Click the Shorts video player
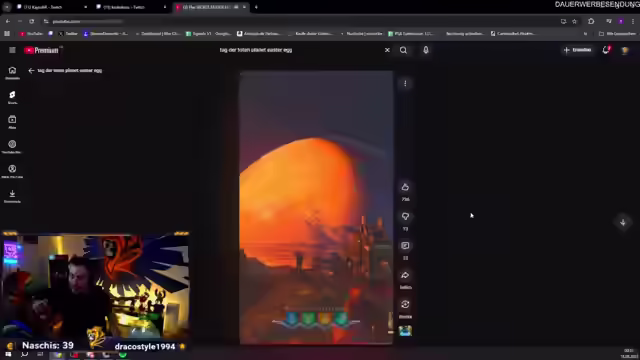 316,208
